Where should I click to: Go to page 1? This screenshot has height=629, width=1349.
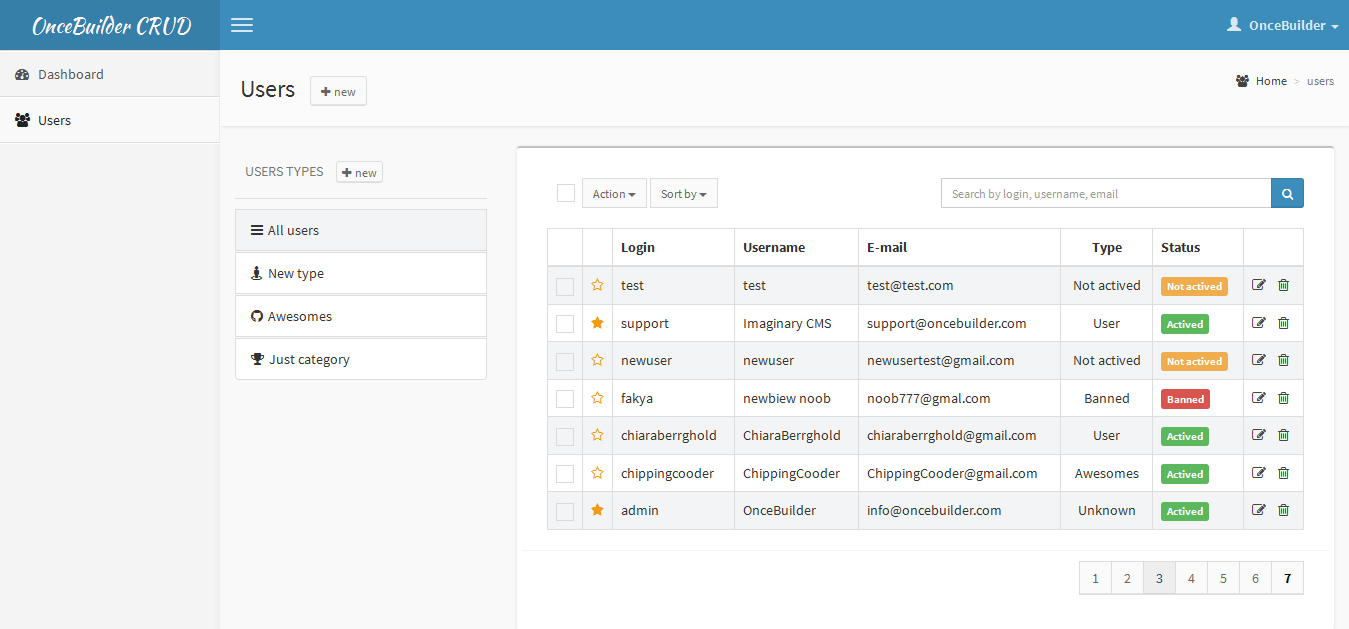[1095, 578]
